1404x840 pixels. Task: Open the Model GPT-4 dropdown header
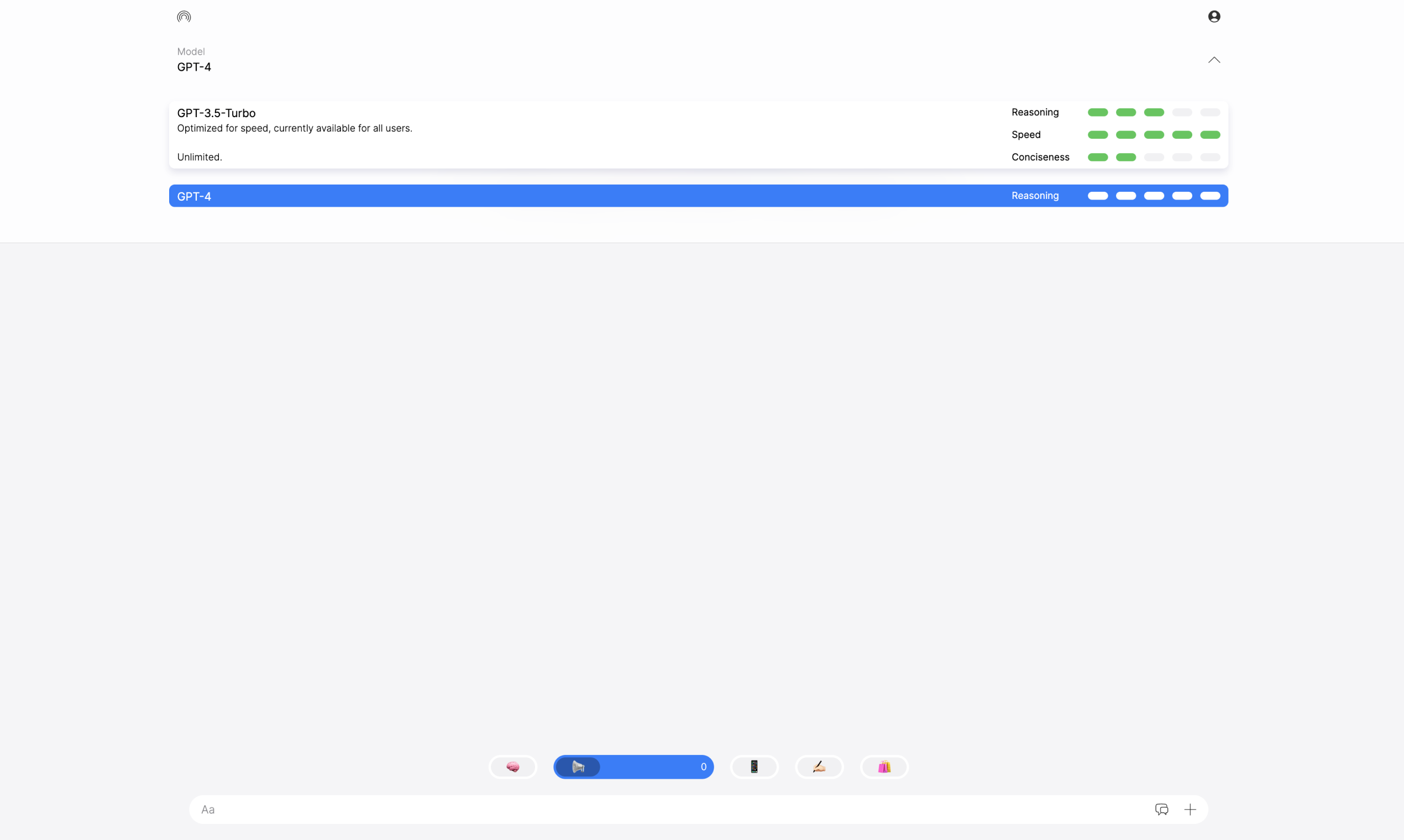pos(699,60)
